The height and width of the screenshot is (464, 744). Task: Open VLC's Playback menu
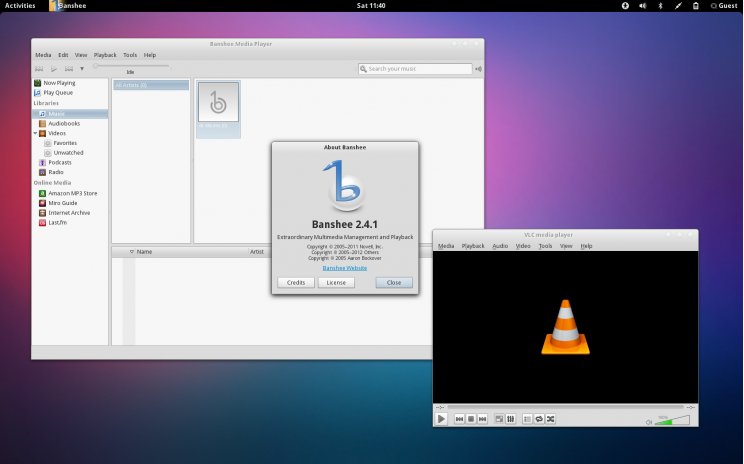(473, 246)
